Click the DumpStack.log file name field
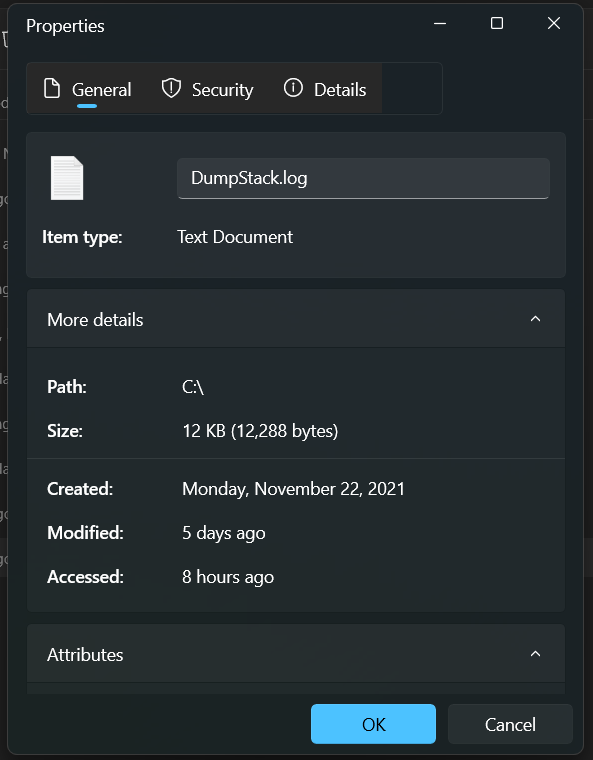 pyautogui.click(x=363, y=178)
